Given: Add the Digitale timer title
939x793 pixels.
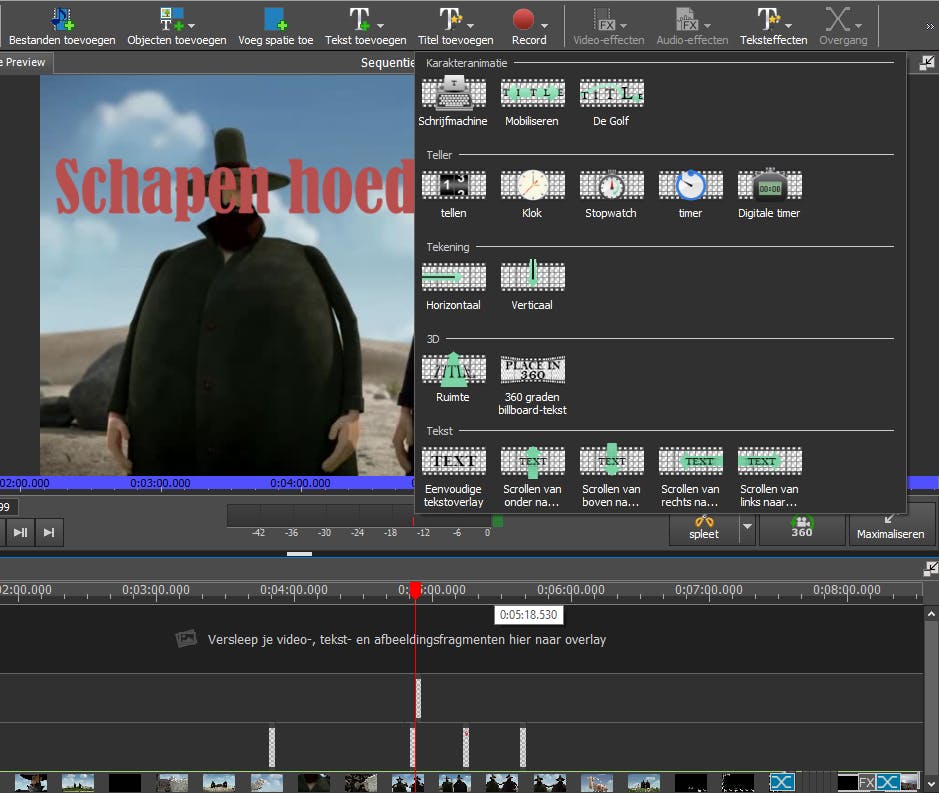Looking at the screenshot, I should click(x=769, y=194).
